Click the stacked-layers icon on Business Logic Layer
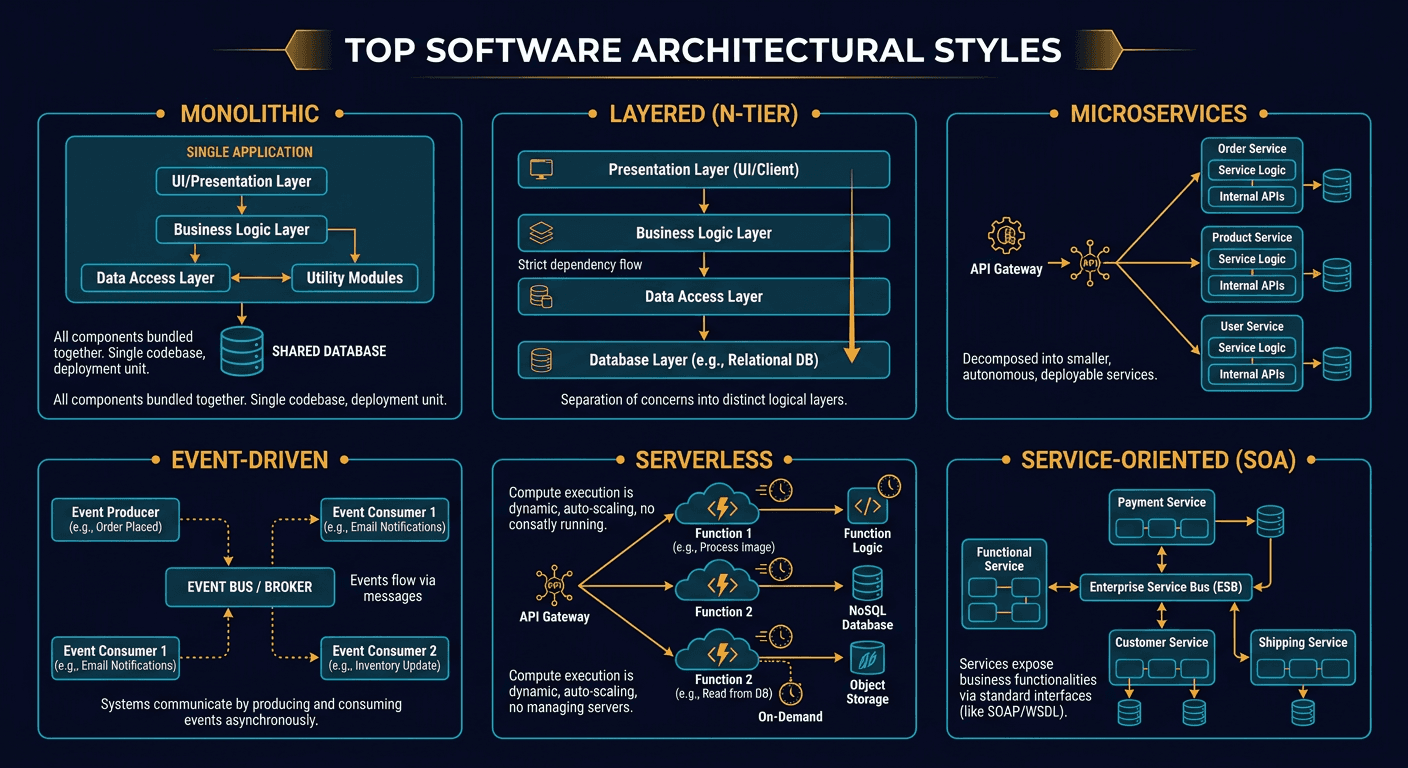 tap(538, 232)
